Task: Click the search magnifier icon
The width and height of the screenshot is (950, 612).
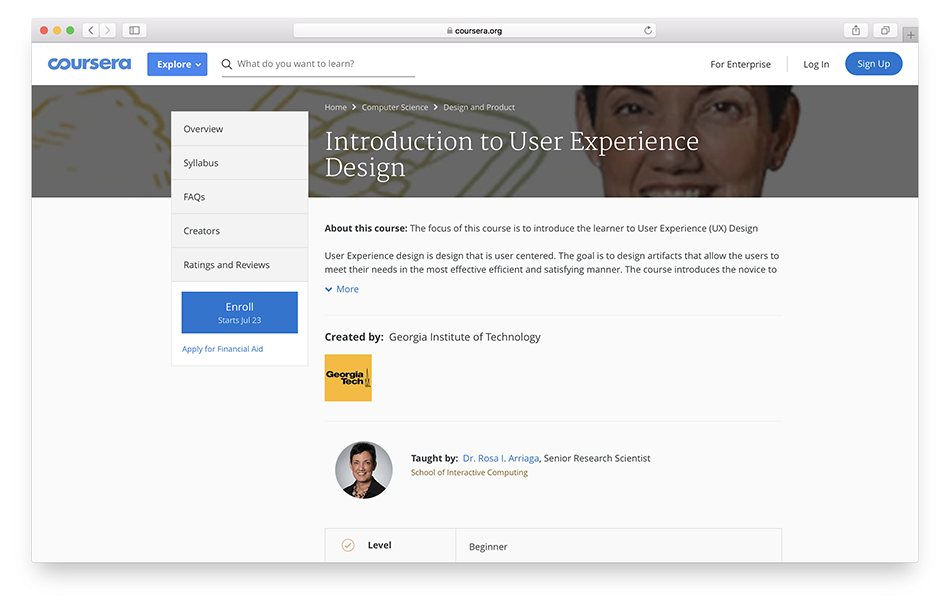Action: tap(227, 64)
